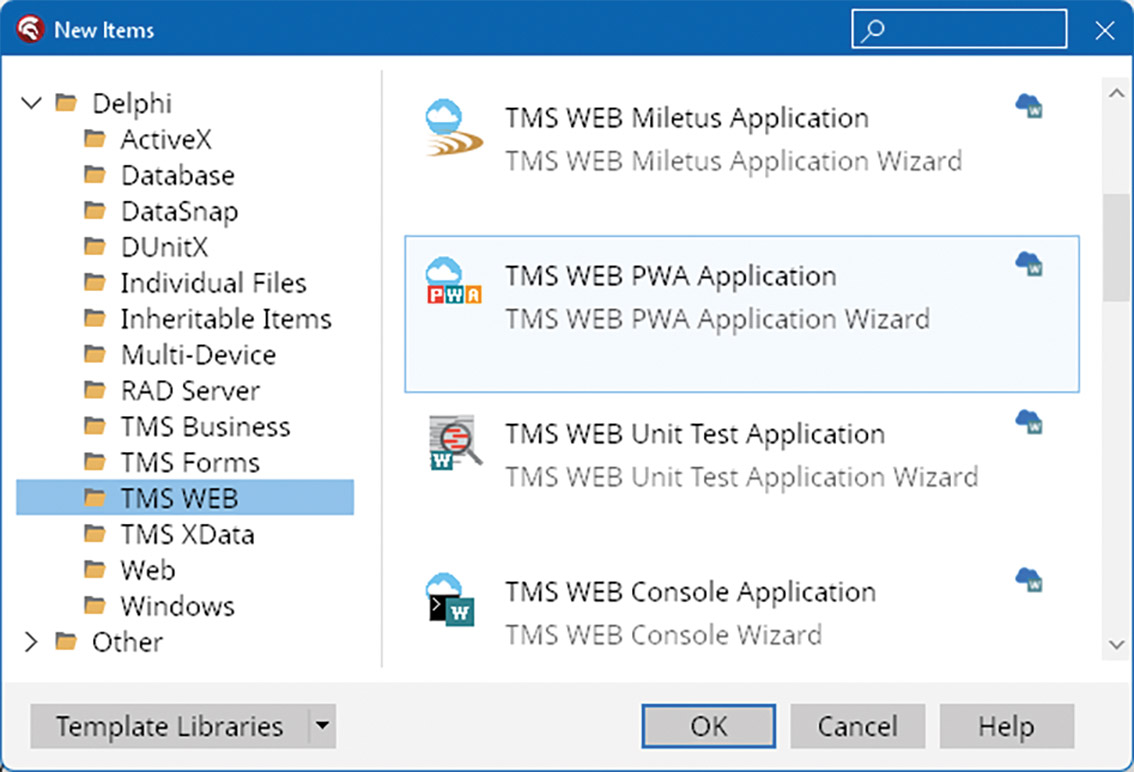Expand the Other tree node
Image resolution: width=1134 pixels, height=772 pixels.
tap(32, 642)
